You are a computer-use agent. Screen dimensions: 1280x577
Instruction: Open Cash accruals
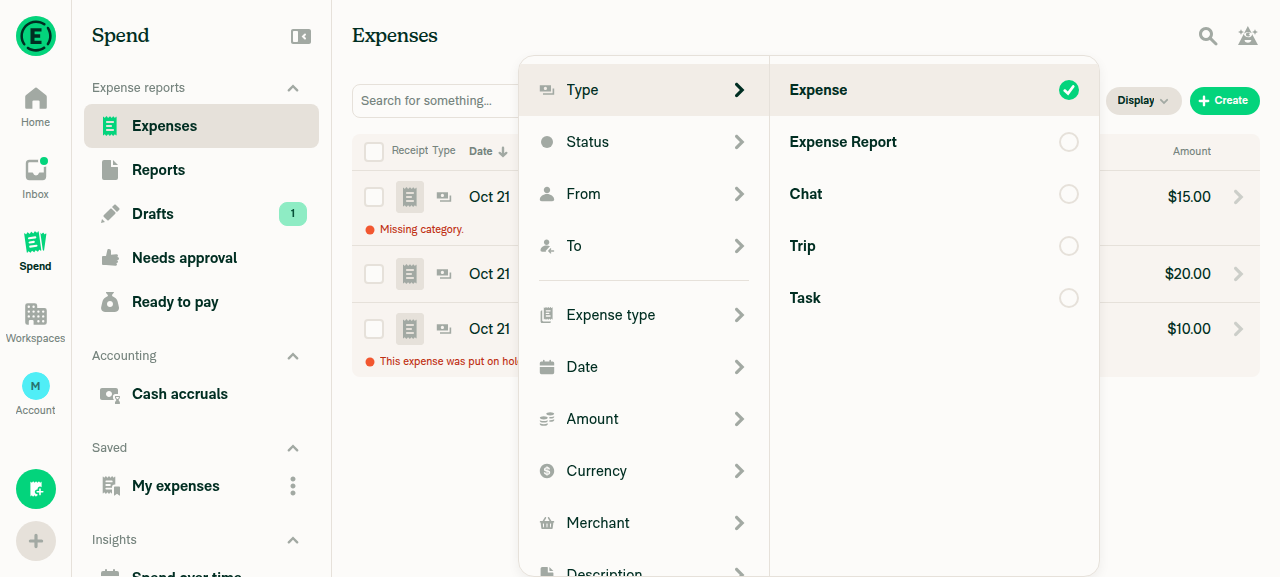[201, 394]
